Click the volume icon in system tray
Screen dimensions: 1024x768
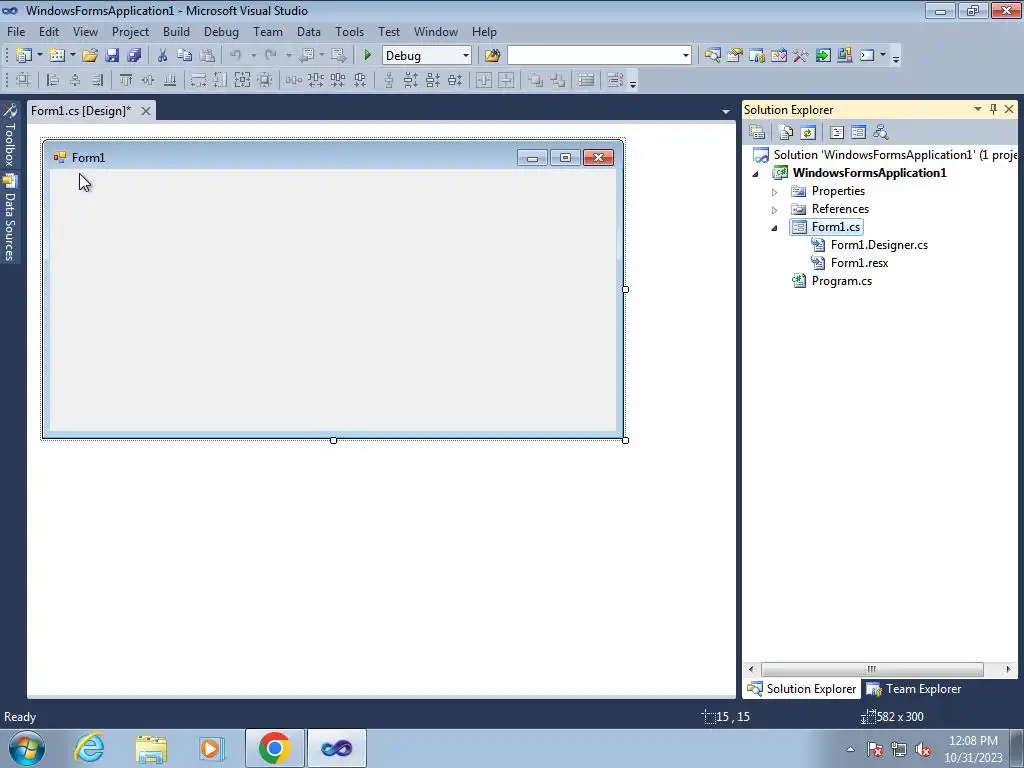923,749
